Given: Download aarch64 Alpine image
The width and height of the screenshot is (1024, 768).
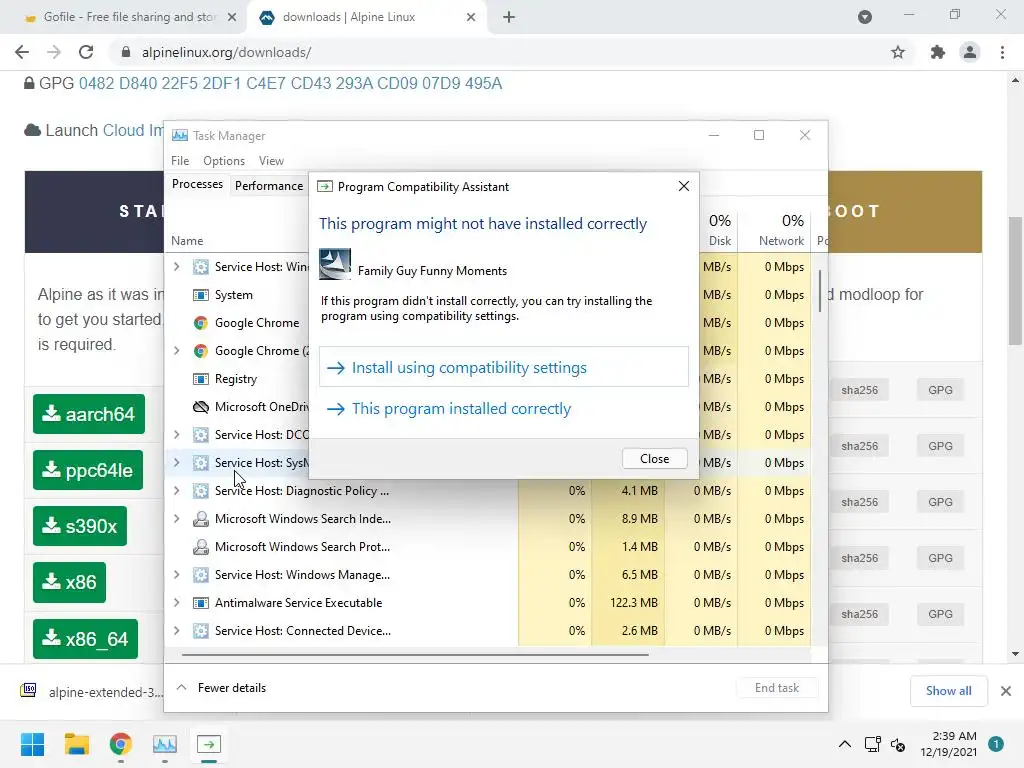Looking at the screenshot, I should coord(89,414).
